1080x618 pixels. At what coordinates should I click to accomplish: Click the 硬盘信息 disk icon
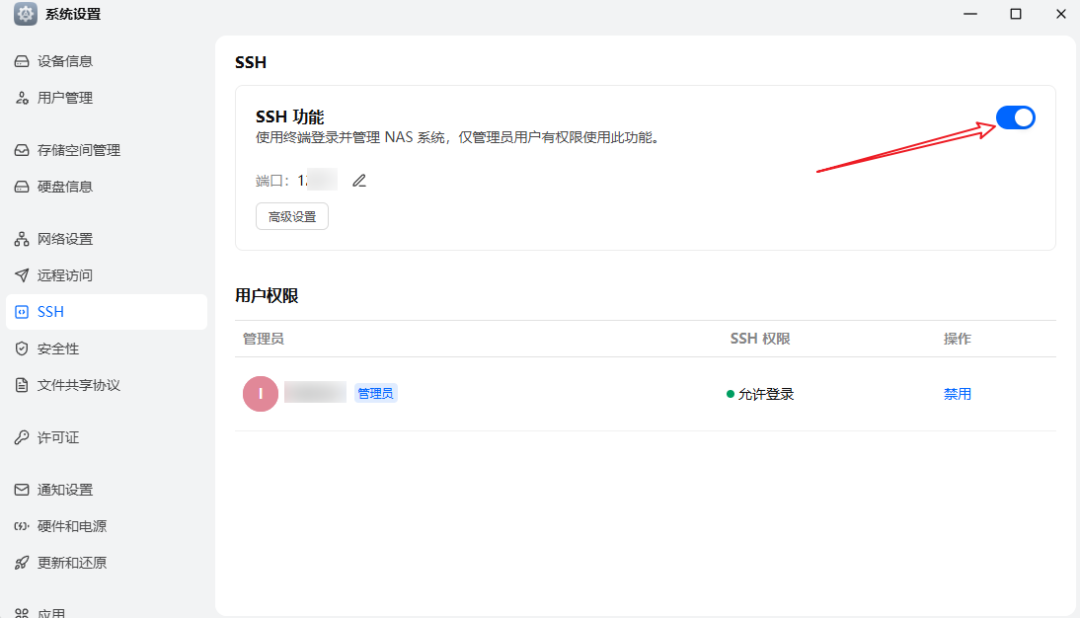coord(22,187)
